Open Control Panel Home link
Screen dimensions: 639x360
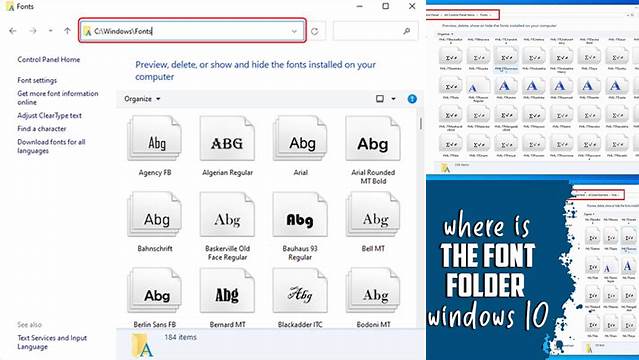tap(48, 60)
